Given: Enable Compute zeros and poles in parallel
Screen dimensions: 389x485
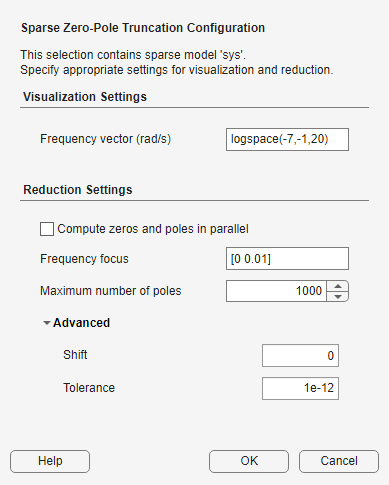Looking at the screenshot, I should (x=47, y=229).
